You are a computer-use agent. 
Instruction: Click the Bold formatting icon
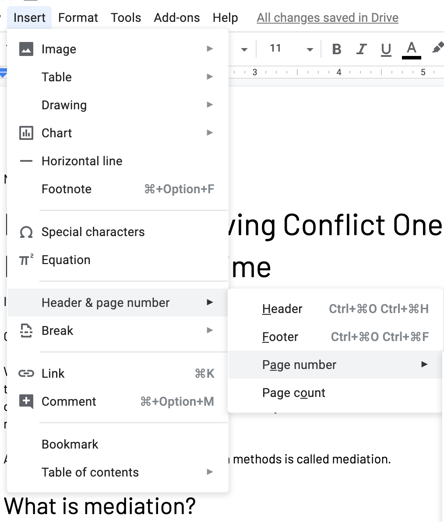(337, 49)
